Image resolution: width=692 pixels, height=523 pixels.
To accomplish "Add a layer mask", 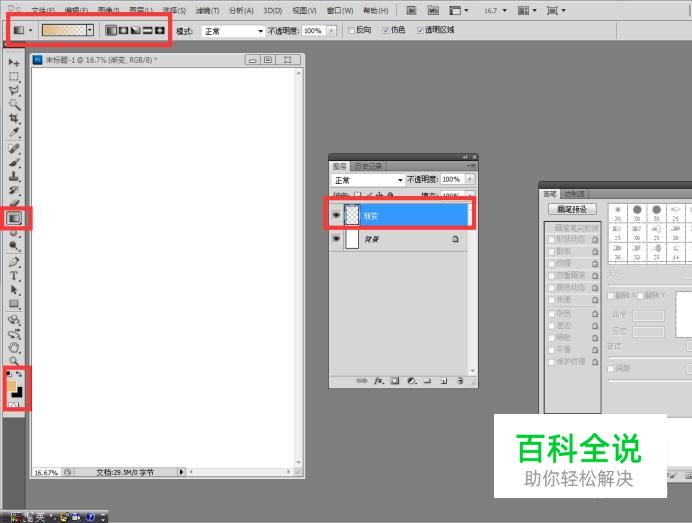I will pos(395,380).
